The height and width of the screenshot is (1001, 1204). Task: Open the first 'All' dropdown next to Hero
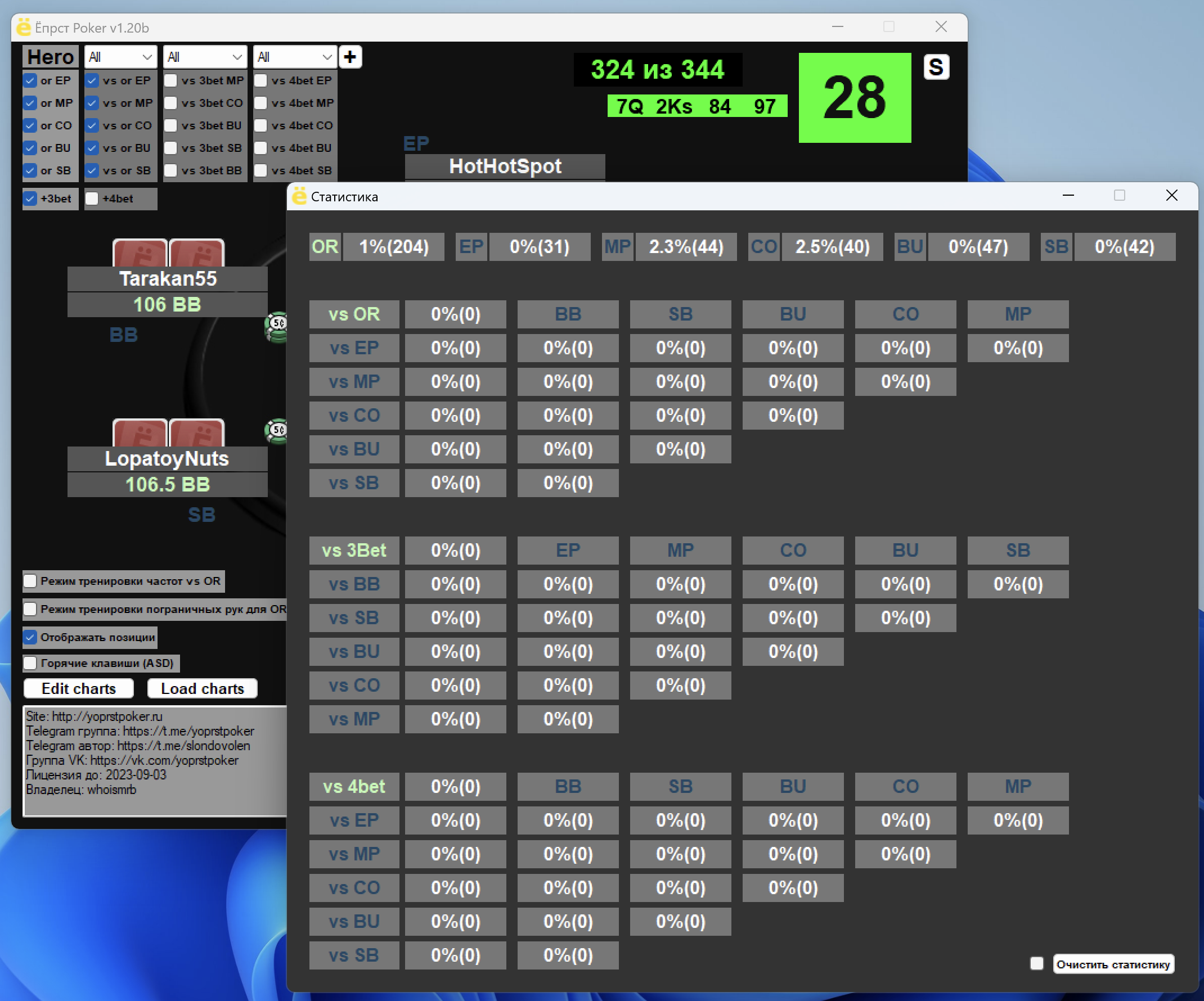click(x=120, y=57)
